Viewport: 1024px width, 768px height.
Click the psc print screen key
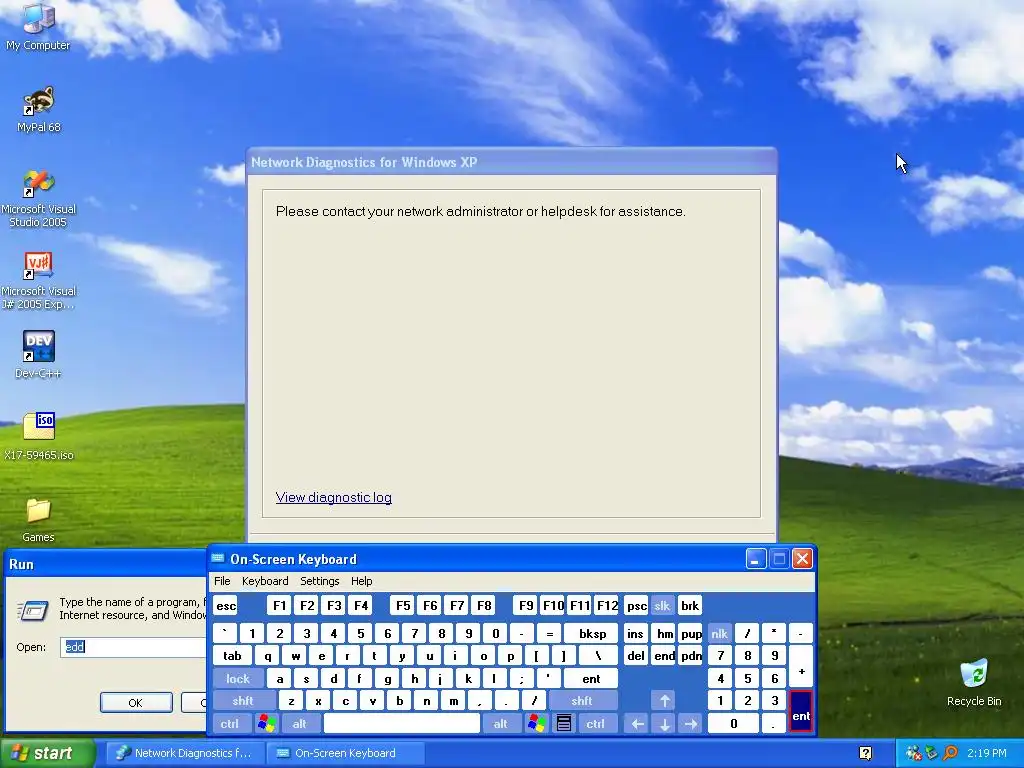tap(636, 605)
